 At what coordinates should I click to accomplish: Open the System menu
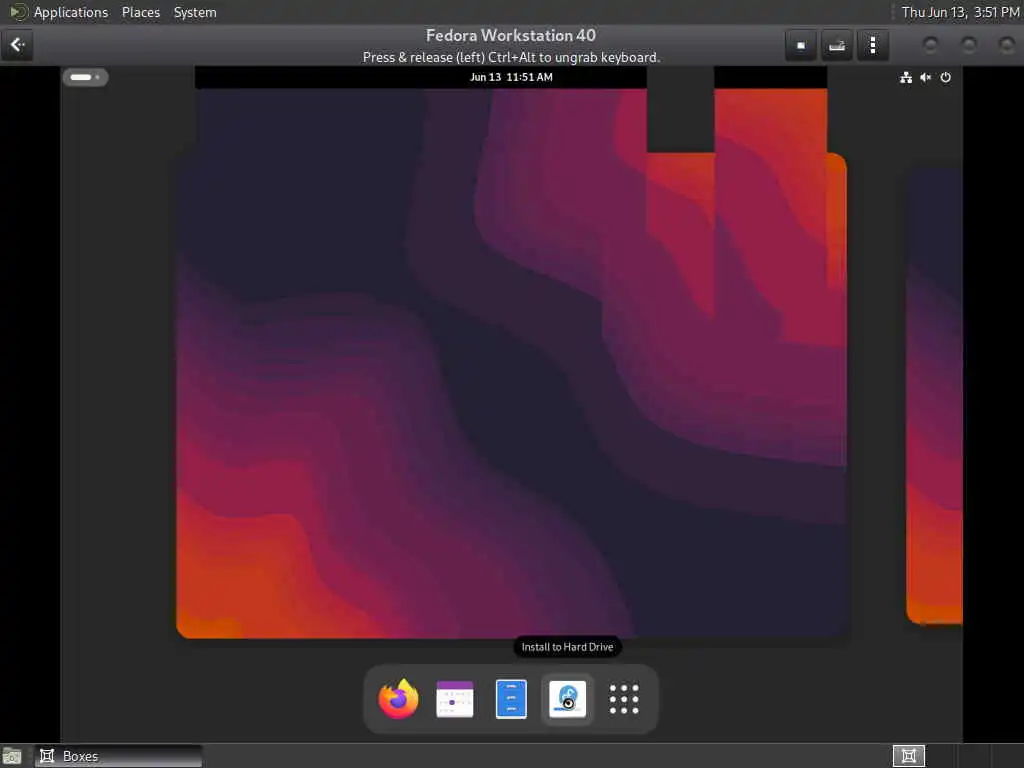tap(195, 12)
